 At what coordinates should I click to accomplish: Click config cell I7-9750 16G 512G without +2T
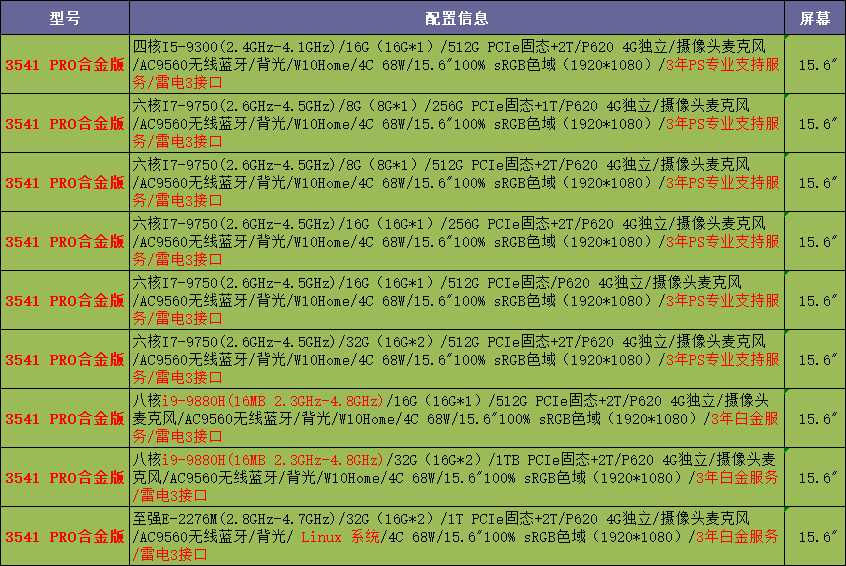coord(457,301)
